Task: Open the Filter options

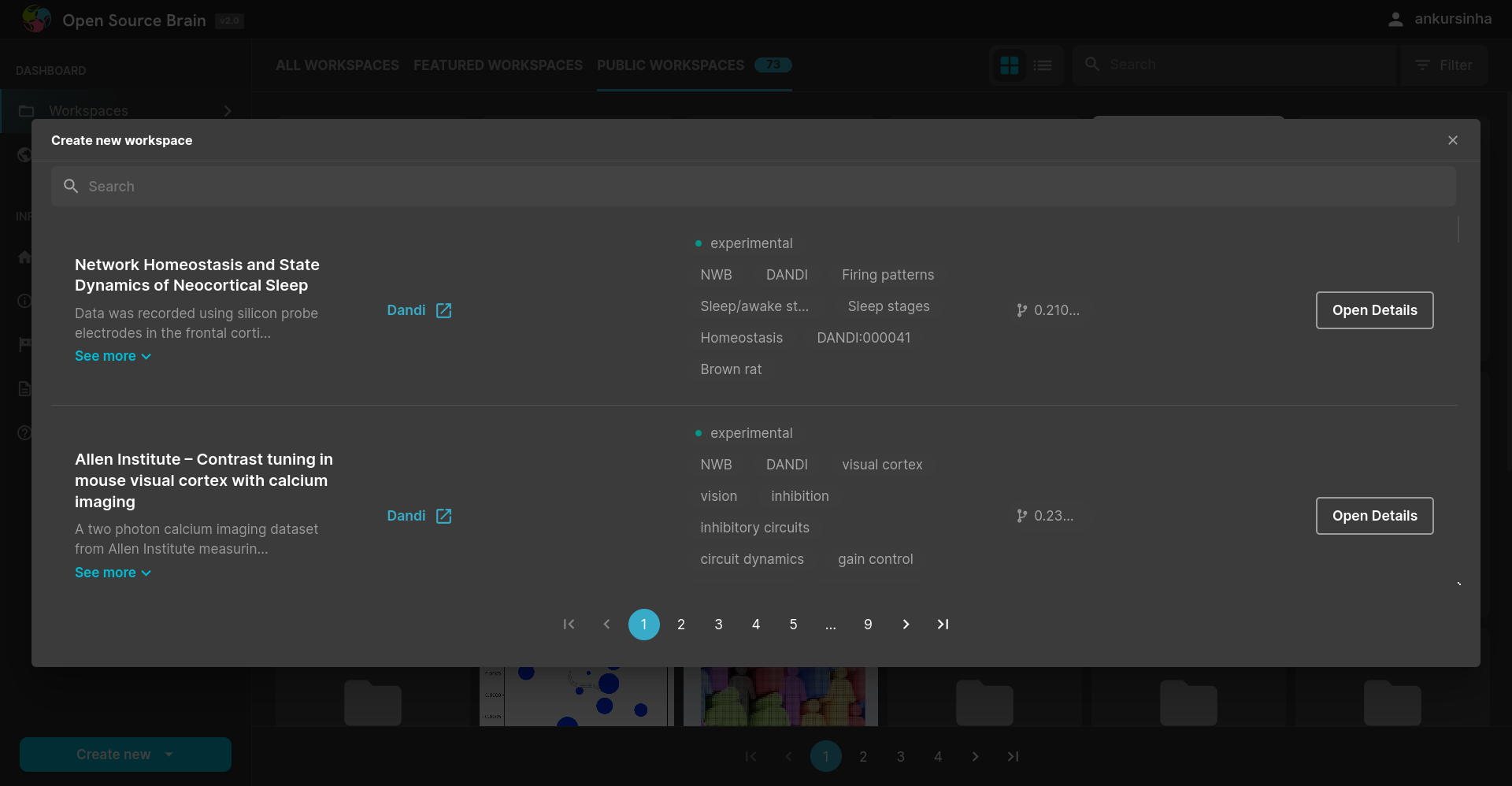Action: point(1444,65)
